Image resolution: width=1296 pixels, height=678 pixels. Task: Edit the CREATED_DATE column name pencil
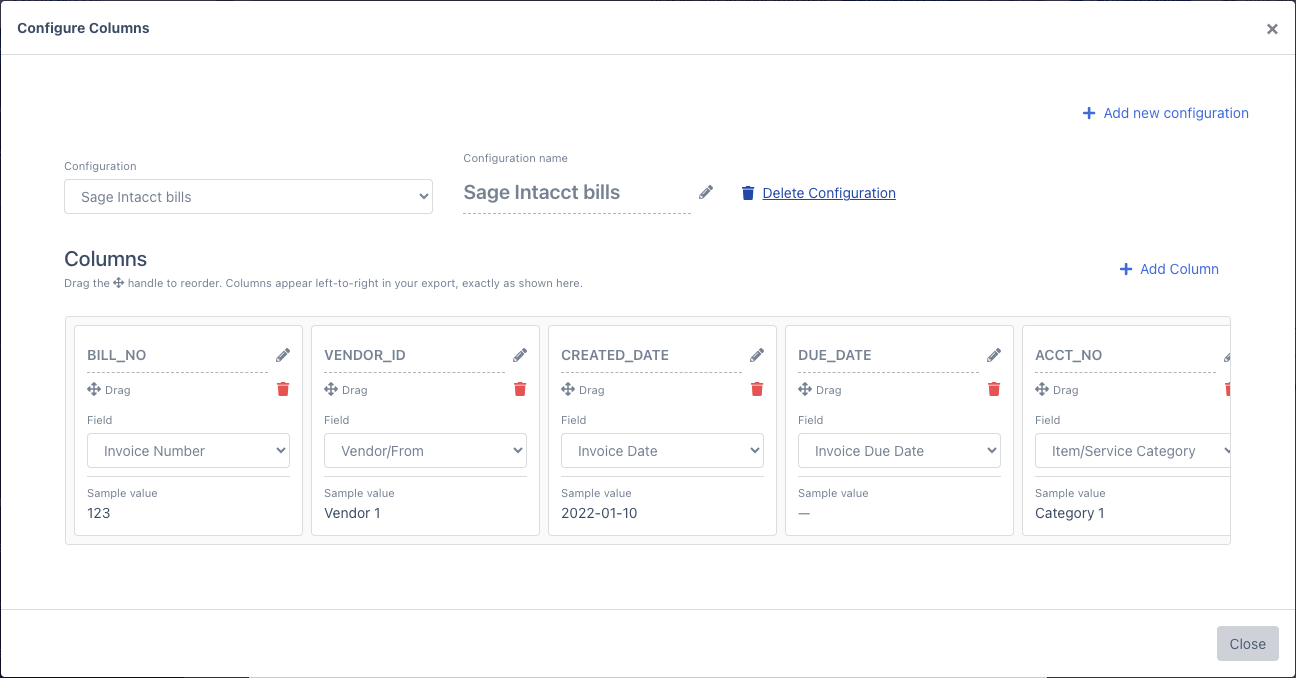tap(757, 355)
